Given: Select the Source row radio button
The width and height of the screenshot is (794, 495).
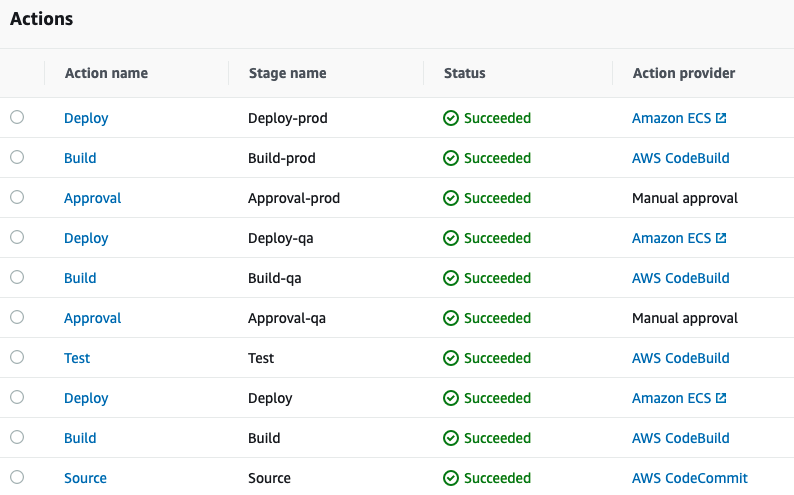Looking at the screenshot, I should (x=17, y=477).
